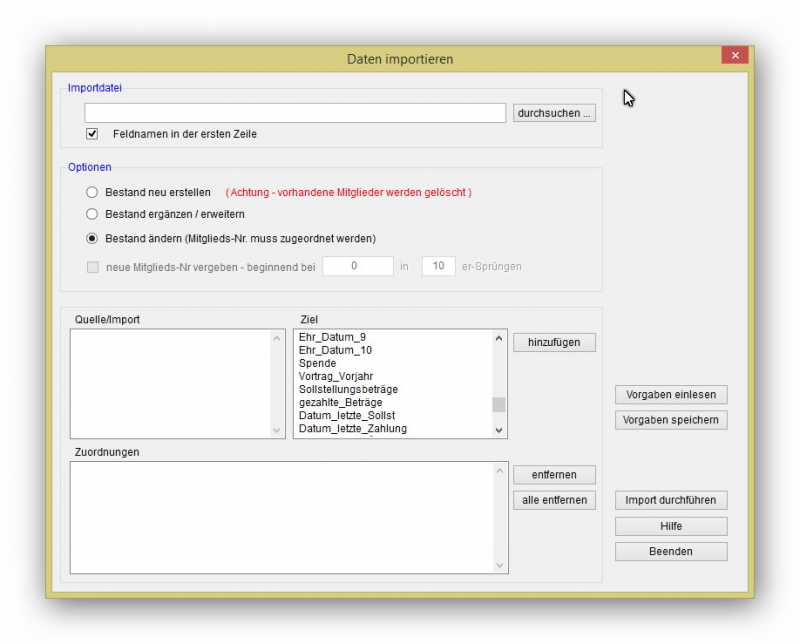Select 'Datum_letzte_Zahlung' target field
The image size is (800, 644).
(x=352, y=428)
